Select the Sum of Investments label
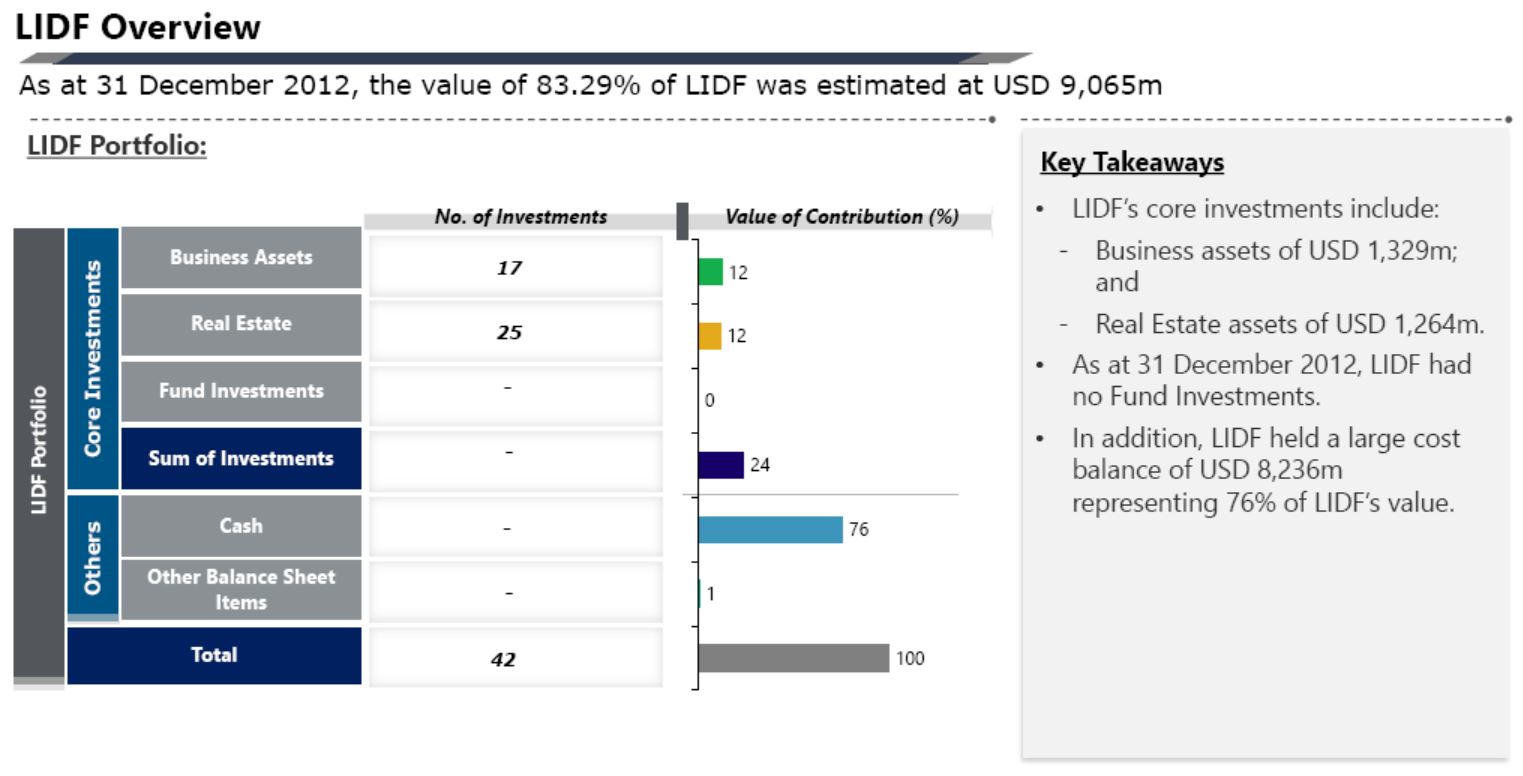The width and height of the screenshot is (1523, 776). point(241,459)
